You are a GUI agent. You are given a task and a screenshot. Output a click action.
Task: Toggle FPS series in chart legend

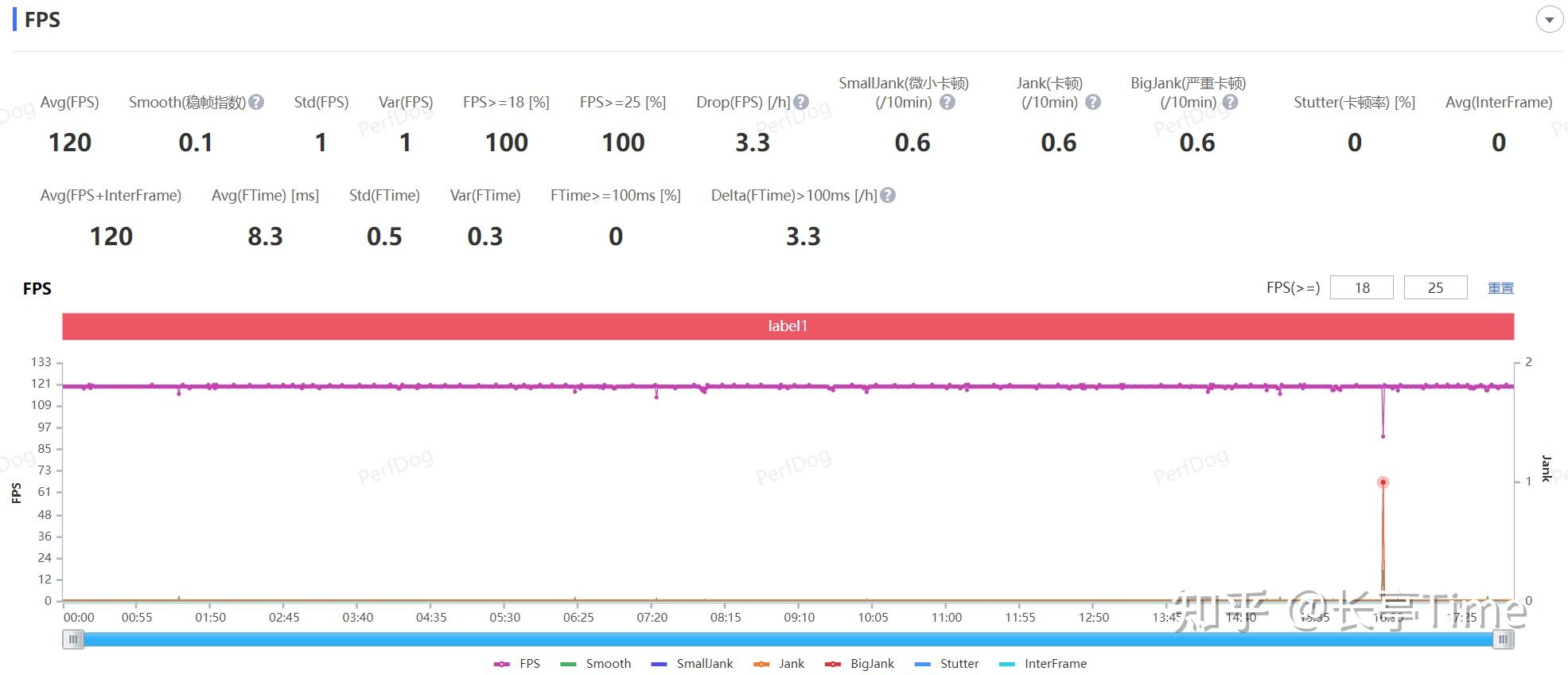pos(517,663)
